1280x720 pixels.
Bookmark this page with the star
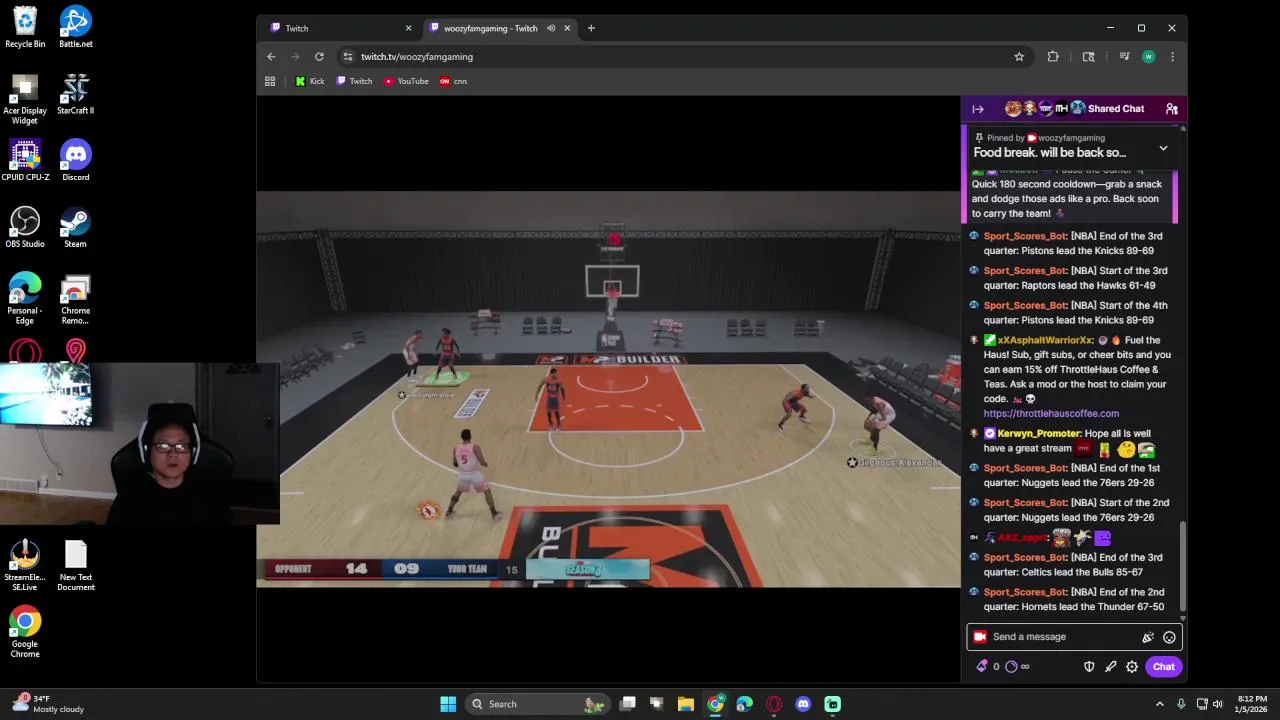coord(1019,57)
